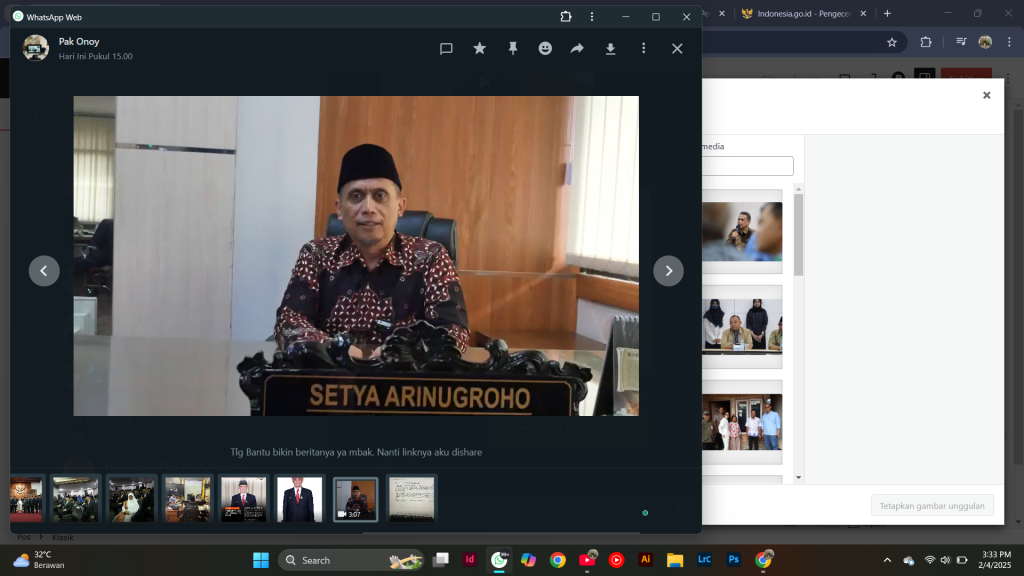The width and height of the screenshot is (1024, 576).
Task: Select the handwritten document thumbnail
Action: pyautogui.click(x=411, y=500)
